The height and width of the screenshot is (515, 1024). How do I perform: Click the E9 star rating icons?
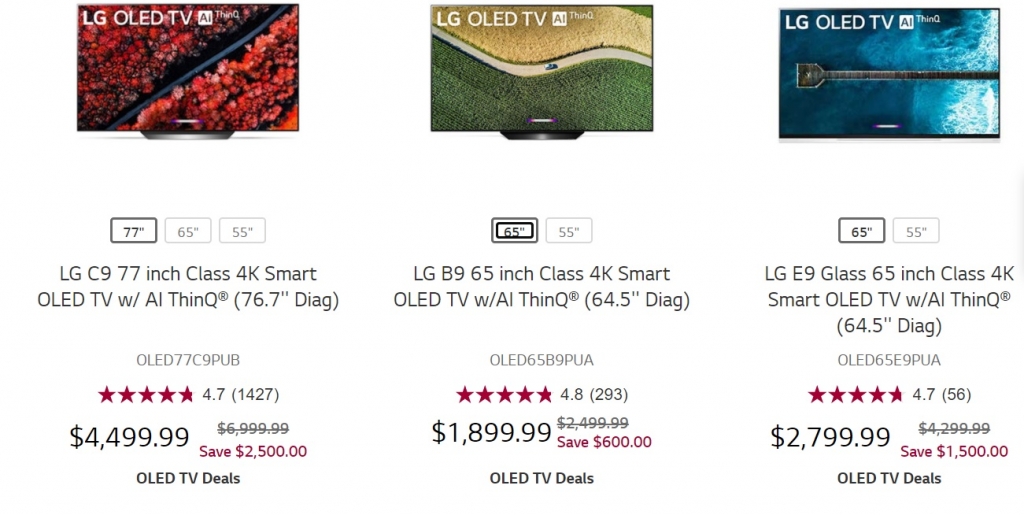pos(856,394)
